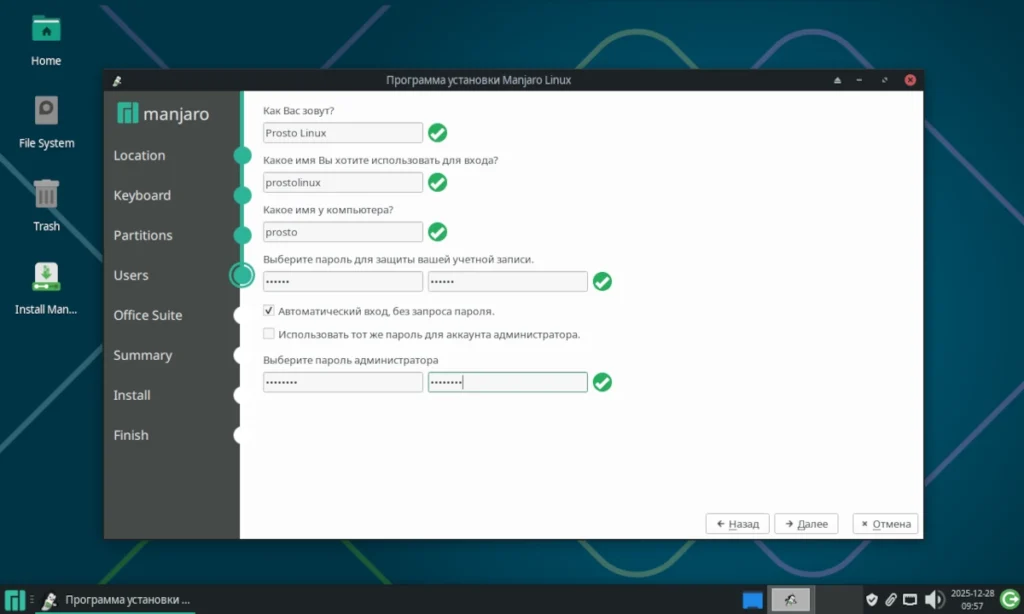
Task: Open the network connection tray icon
Action: (x=910, y=600)
